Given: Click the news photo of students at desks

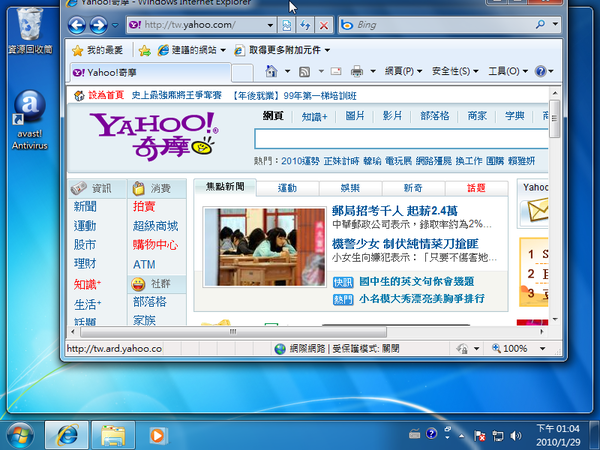Looking at the screenshot, I should point(264,247).
